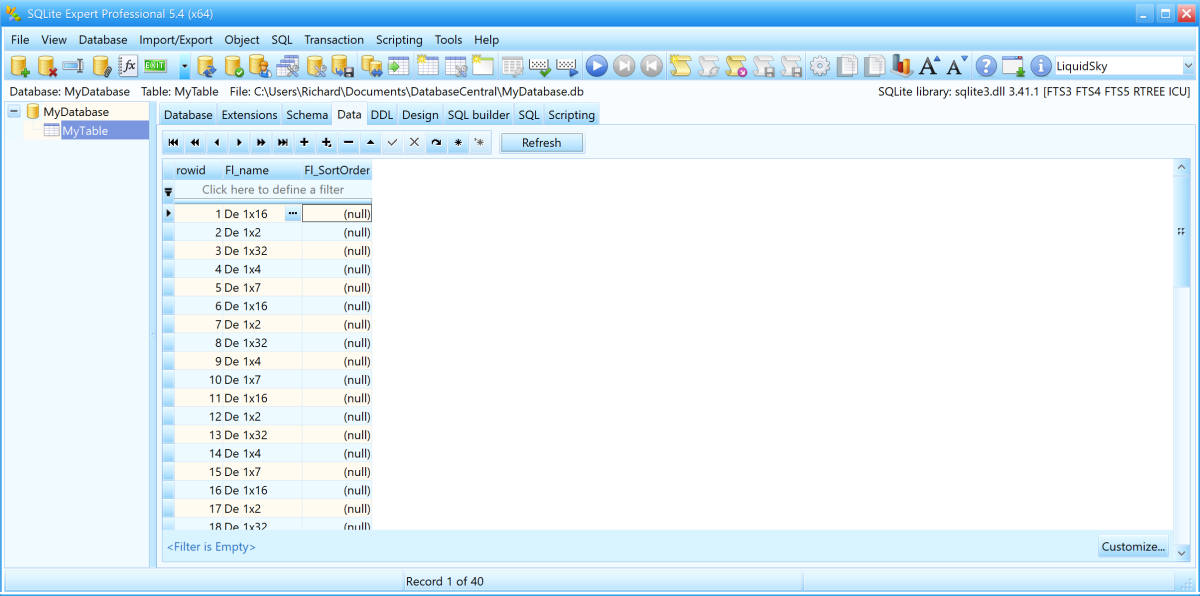The height and width of the screenshot is (596, 1200).
Task: Click the '<Filter is Empty>' text
Action: (211, 547)
